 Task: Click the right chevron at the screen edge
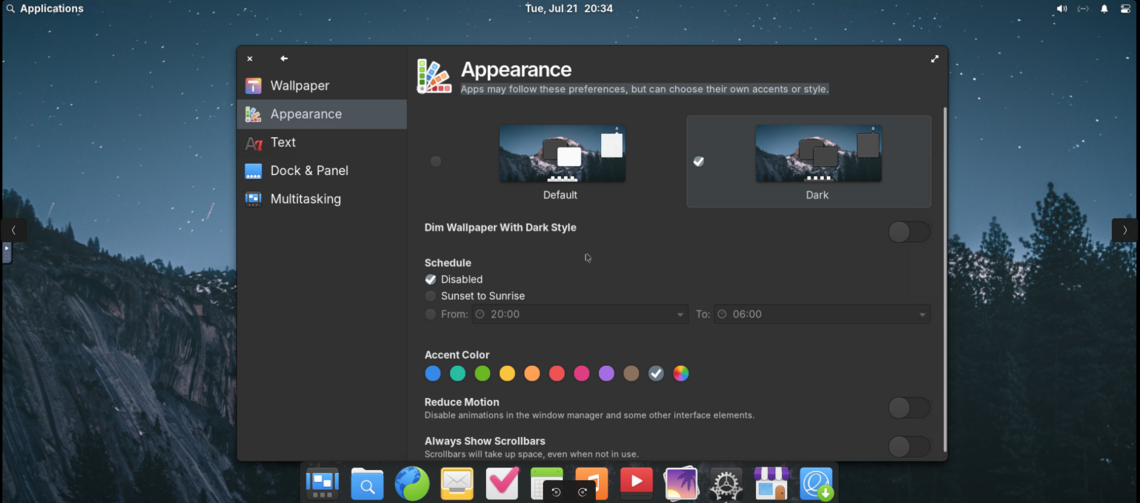coord(1125,230)
